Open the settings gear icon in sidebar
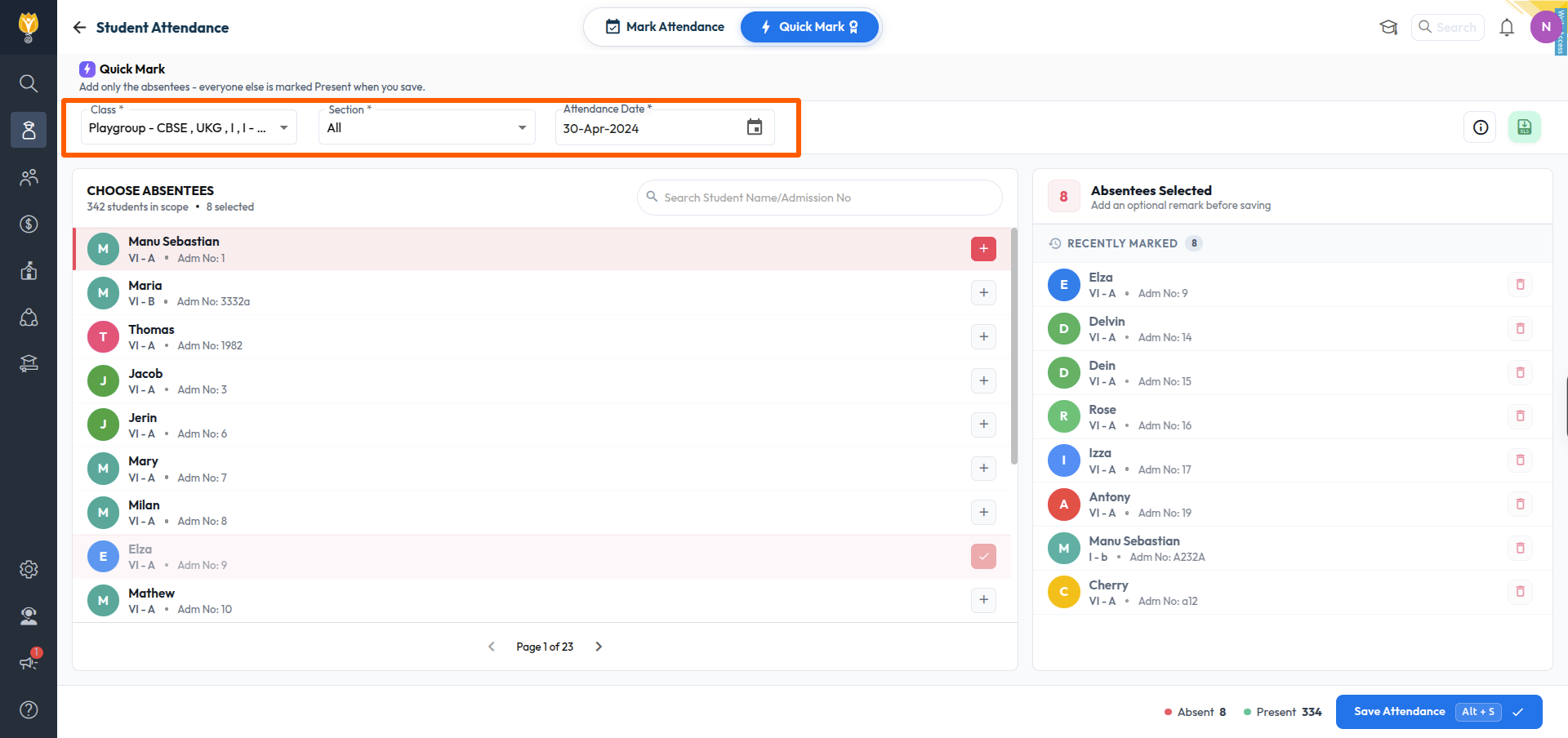Viewport: 1568px width, 738px height. click(x=29, y=569)
